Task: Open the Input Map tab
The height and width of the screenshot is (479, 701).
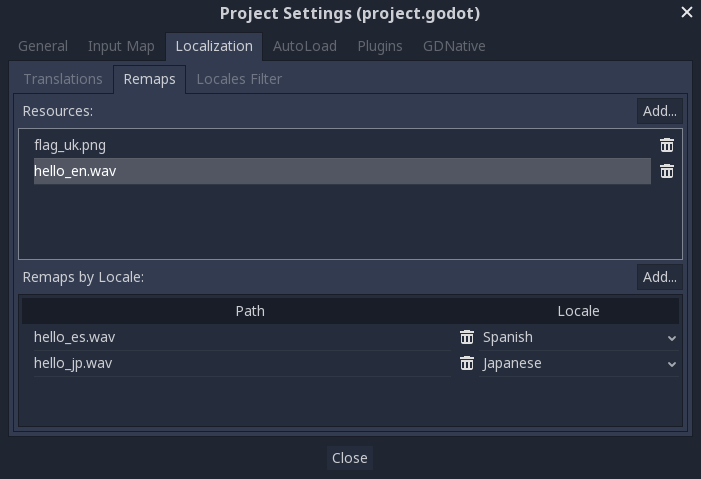Action: pyautogui.click(x=121, y=46)
